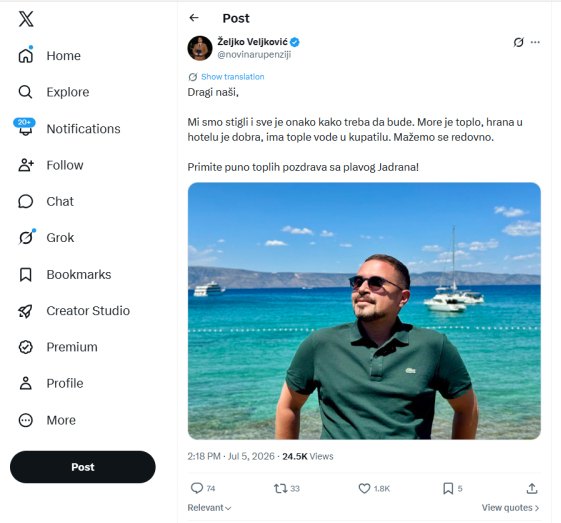Reply using the comment bubble icon

[x=197, y=488]
